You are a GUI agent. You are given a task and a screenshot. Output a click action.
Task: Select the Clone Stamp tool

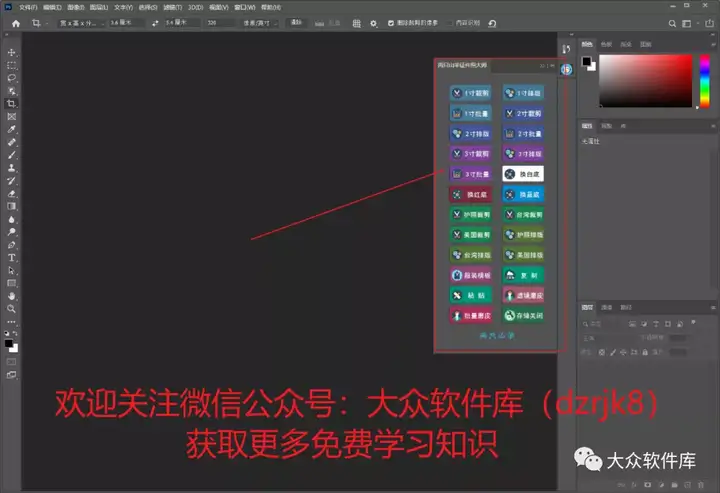(x=11, y=168)
